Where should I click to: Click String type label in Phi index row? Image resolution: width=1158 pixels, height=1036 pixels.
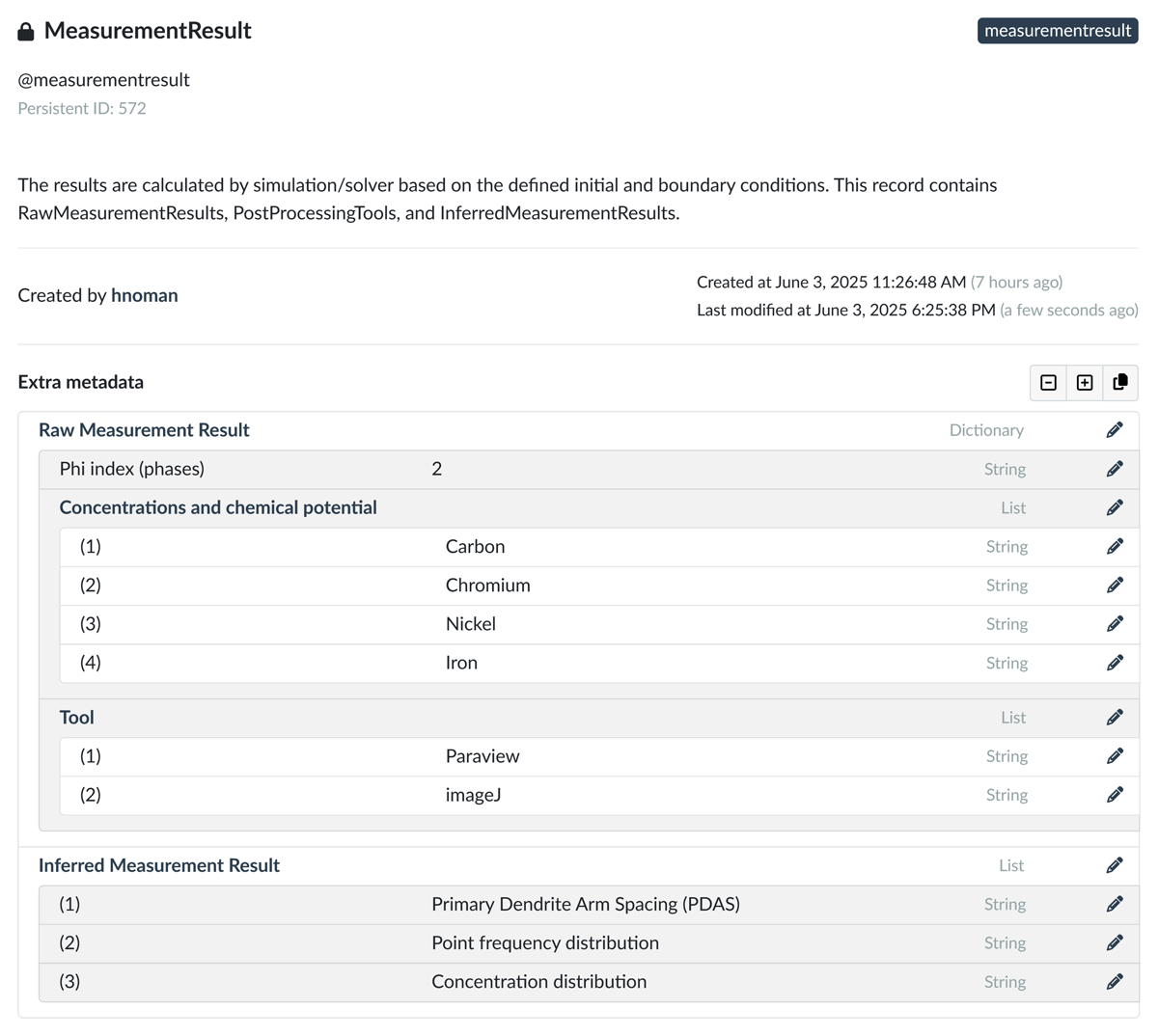(x=1005, y=469)
